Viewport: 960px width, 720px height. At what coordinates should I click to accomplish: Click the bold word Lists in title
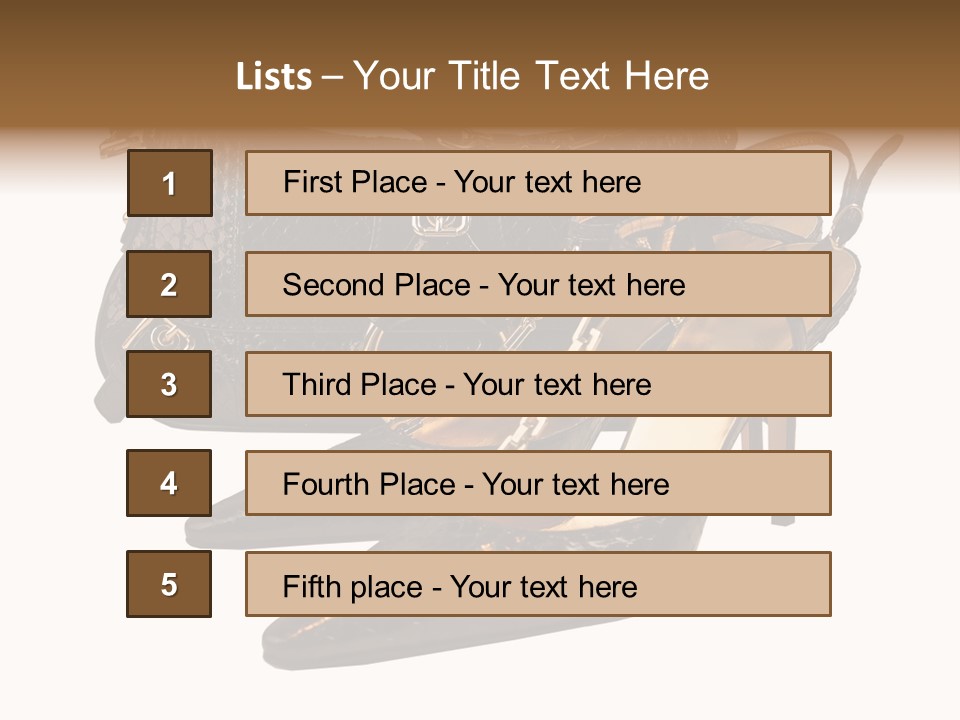click(274, 77)
